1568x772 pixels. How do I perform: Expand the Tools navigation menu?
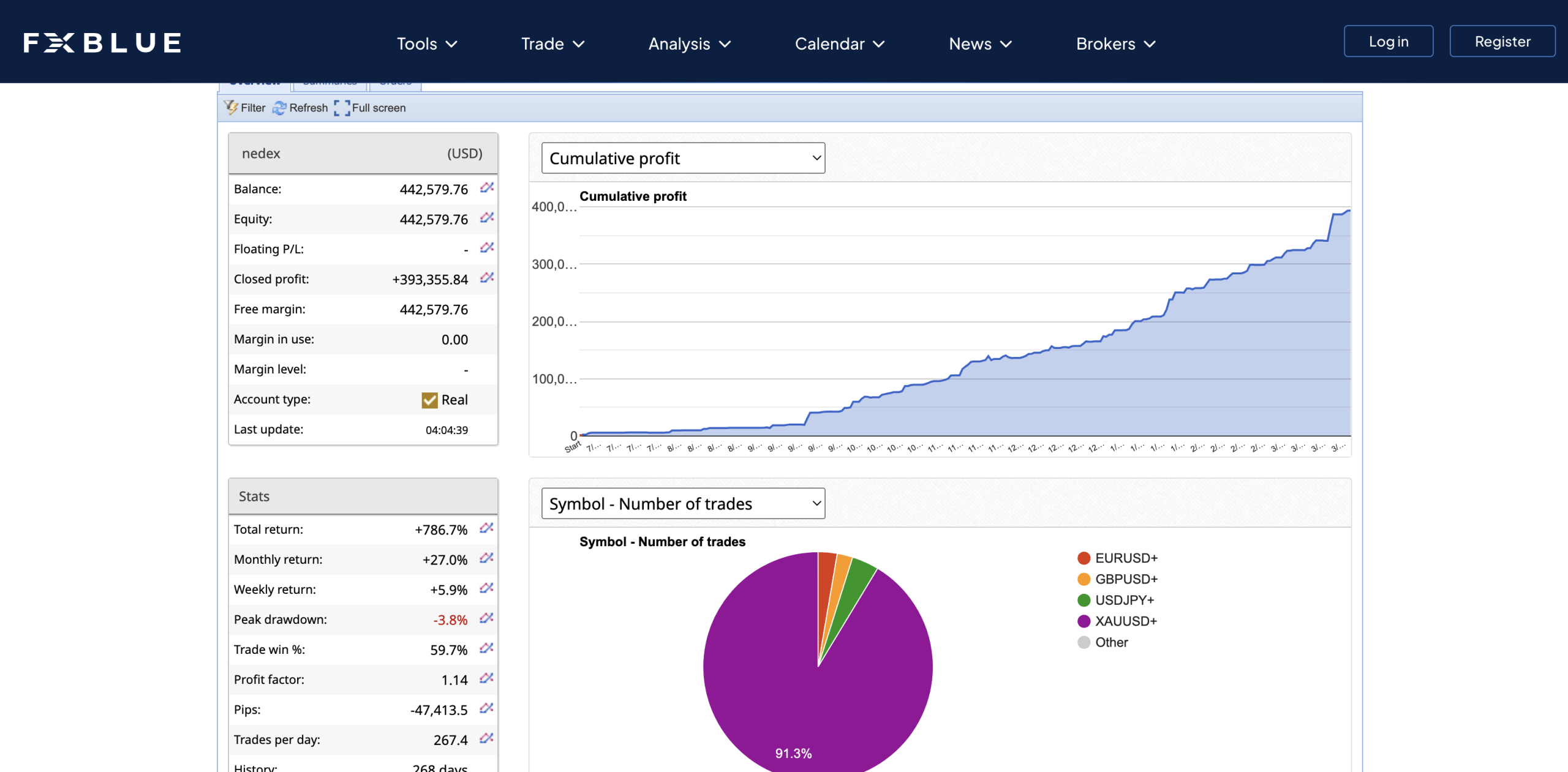(427, 44)
